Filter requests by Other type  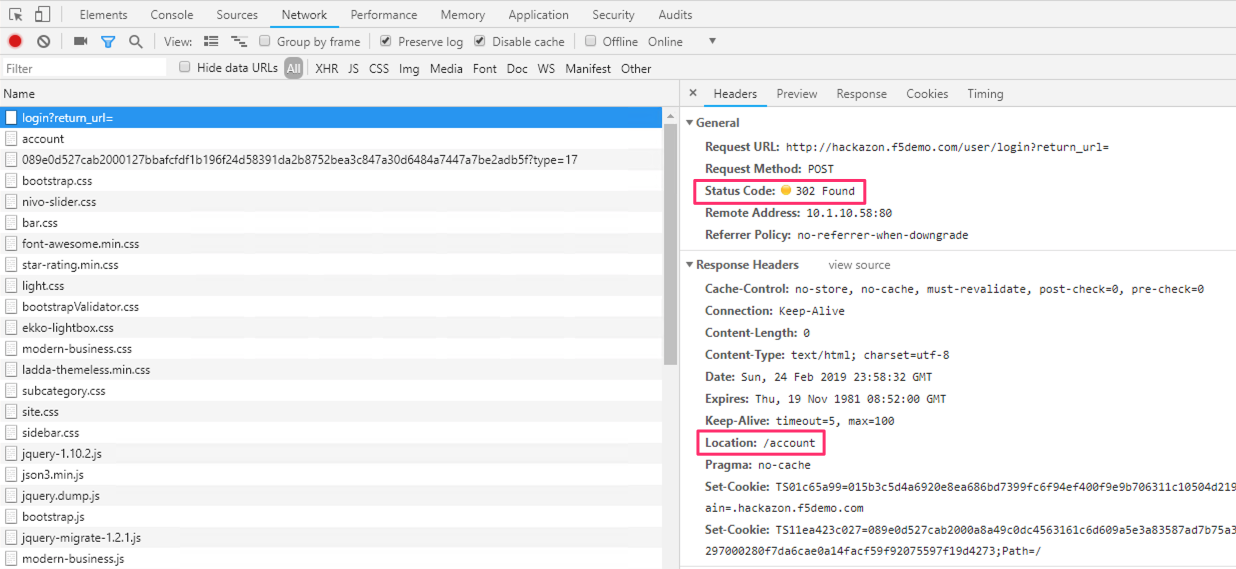pos(636,69)
